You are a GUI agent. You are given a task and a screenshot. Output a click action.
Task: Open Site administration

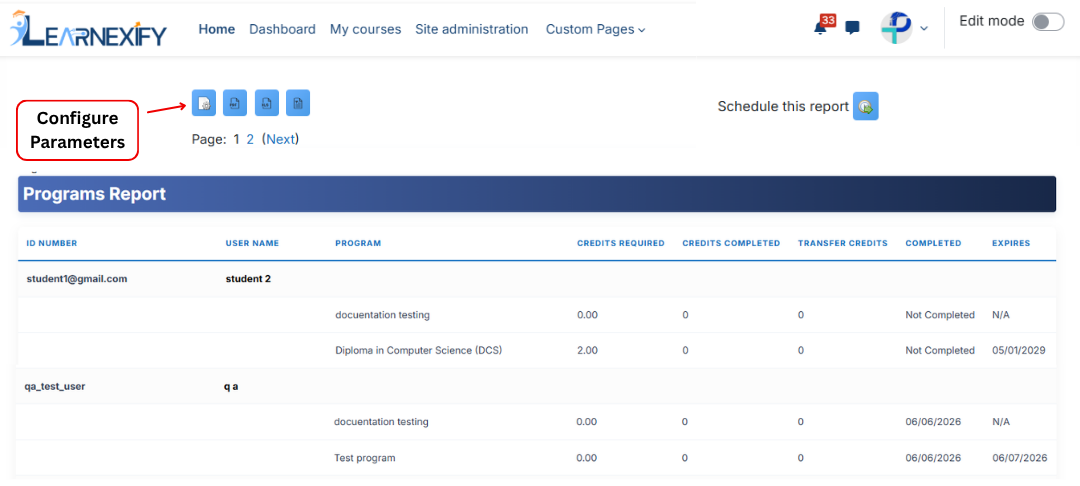pyautogui.click(x=472, y=29)
